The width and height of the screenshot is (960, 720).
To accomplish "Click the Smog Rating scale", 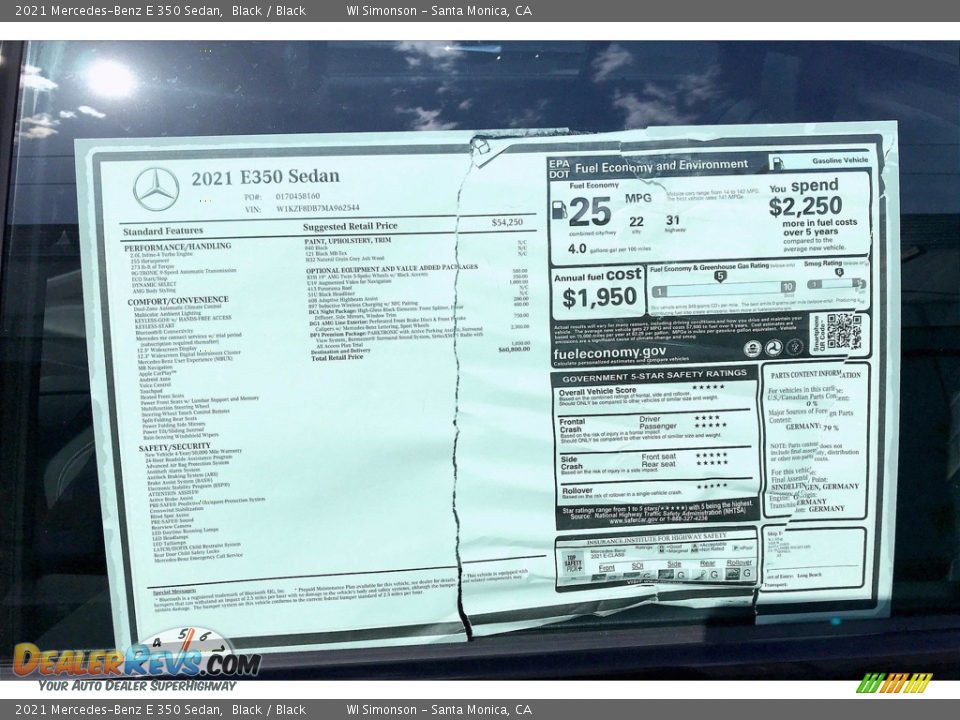I will click(836, 284).
